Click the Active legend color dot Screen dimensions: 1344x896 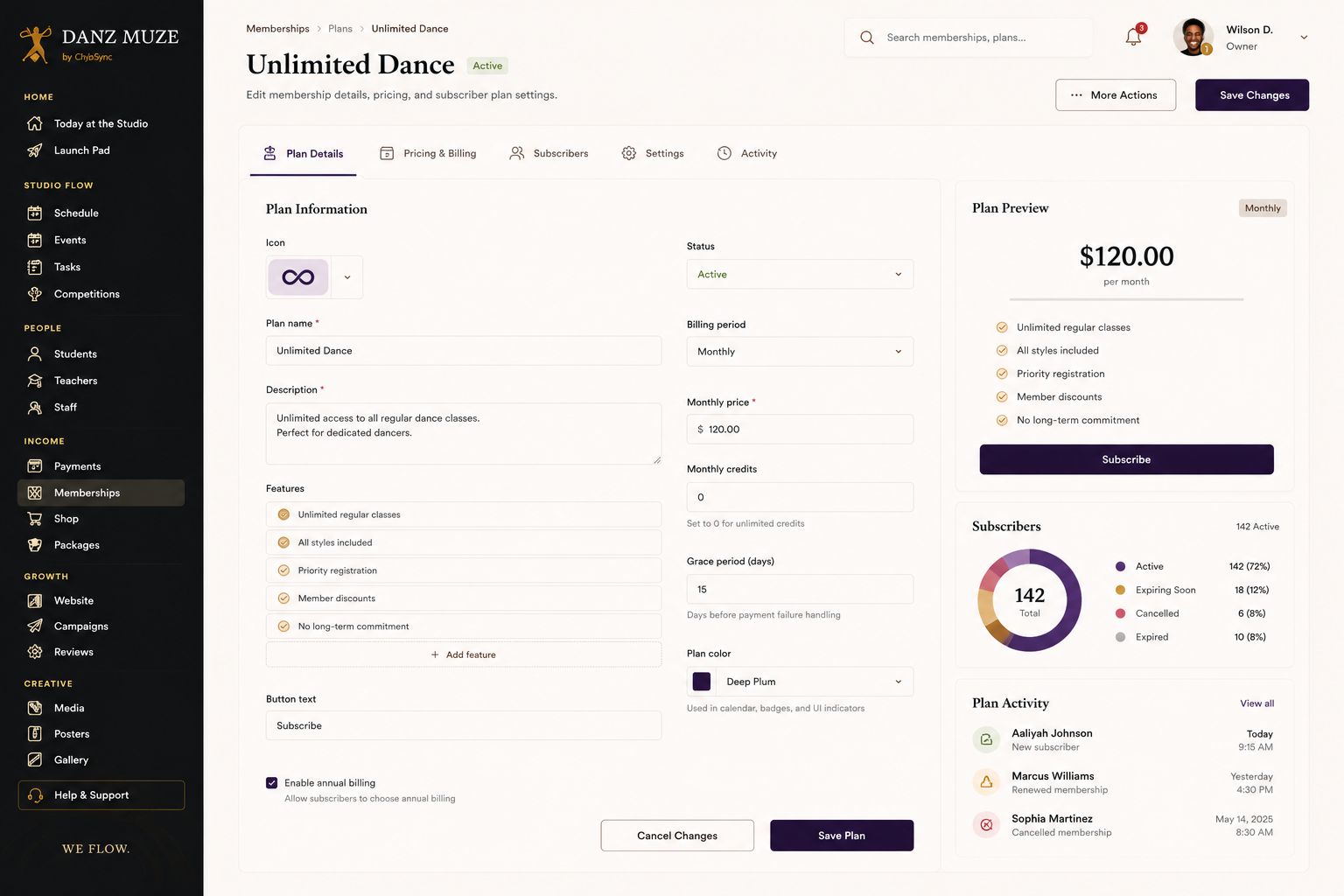pos(1120,566)
